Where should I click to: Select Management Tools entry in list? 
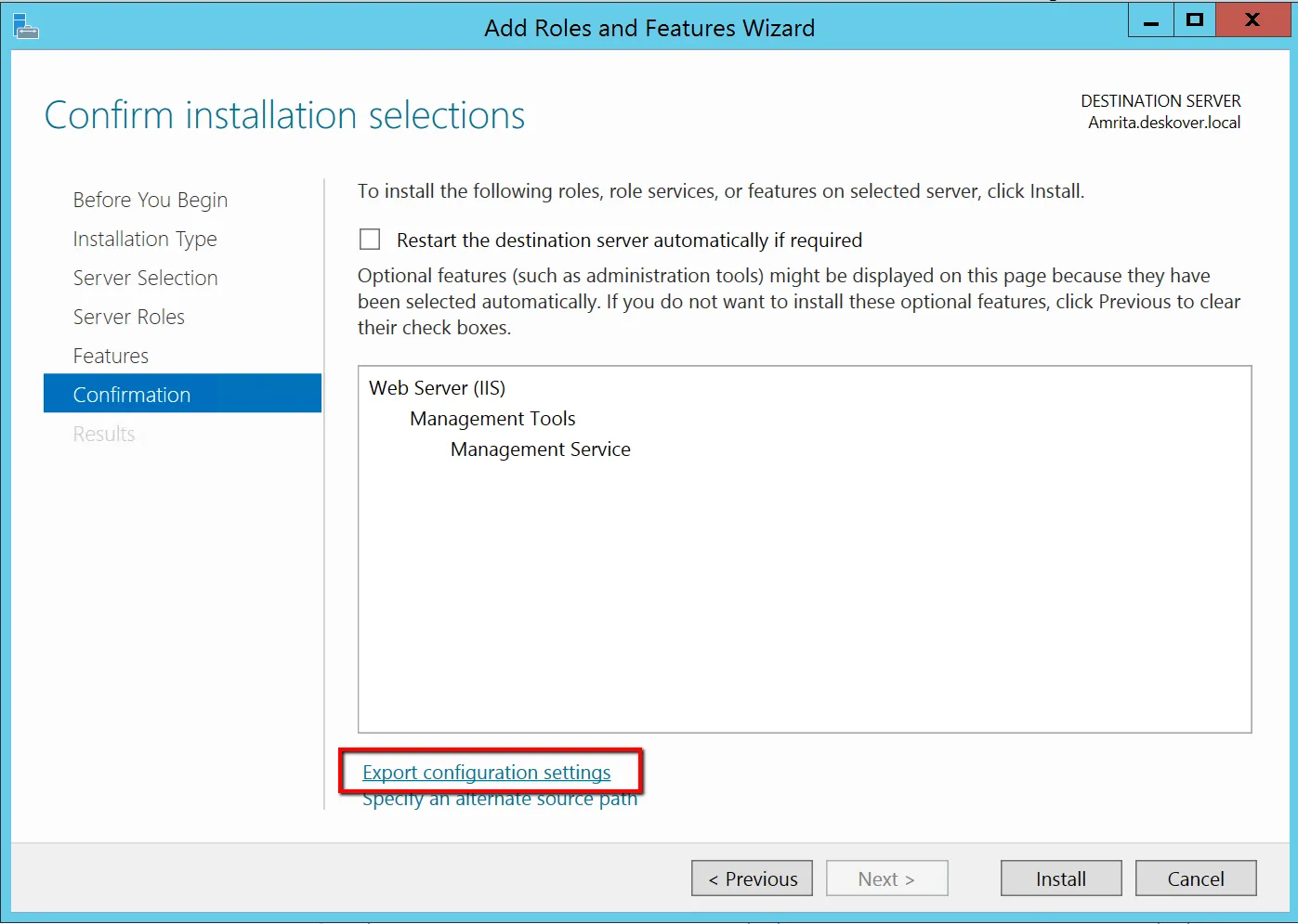click(492, 418)
